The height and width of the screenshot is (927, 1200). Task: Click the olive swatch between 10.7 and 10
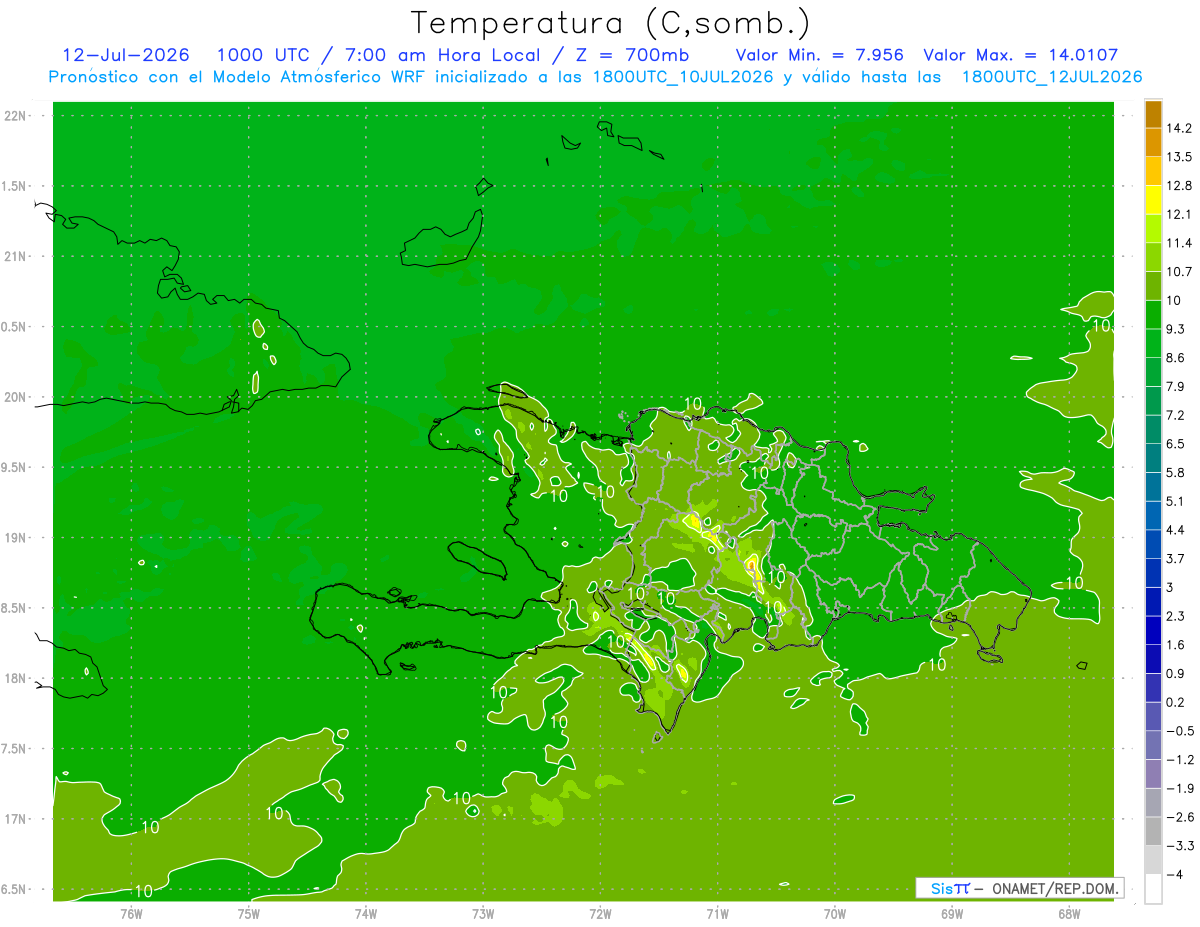click(x=1153, y=286)
